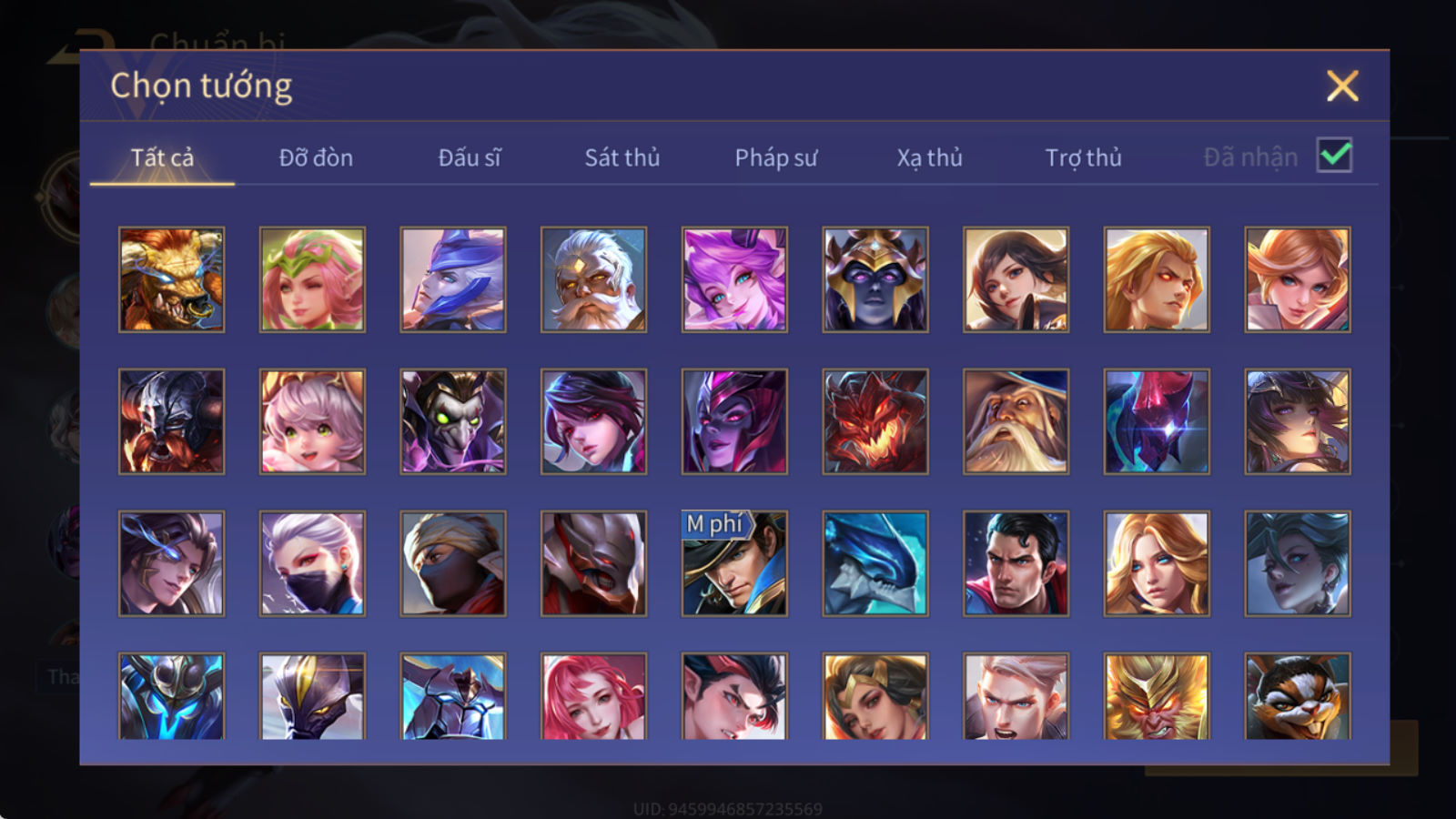Pick the masked ninja with white hair
Image resolution: width=1456 pixels, height=819 pixels.
click(x=312, y=563)
